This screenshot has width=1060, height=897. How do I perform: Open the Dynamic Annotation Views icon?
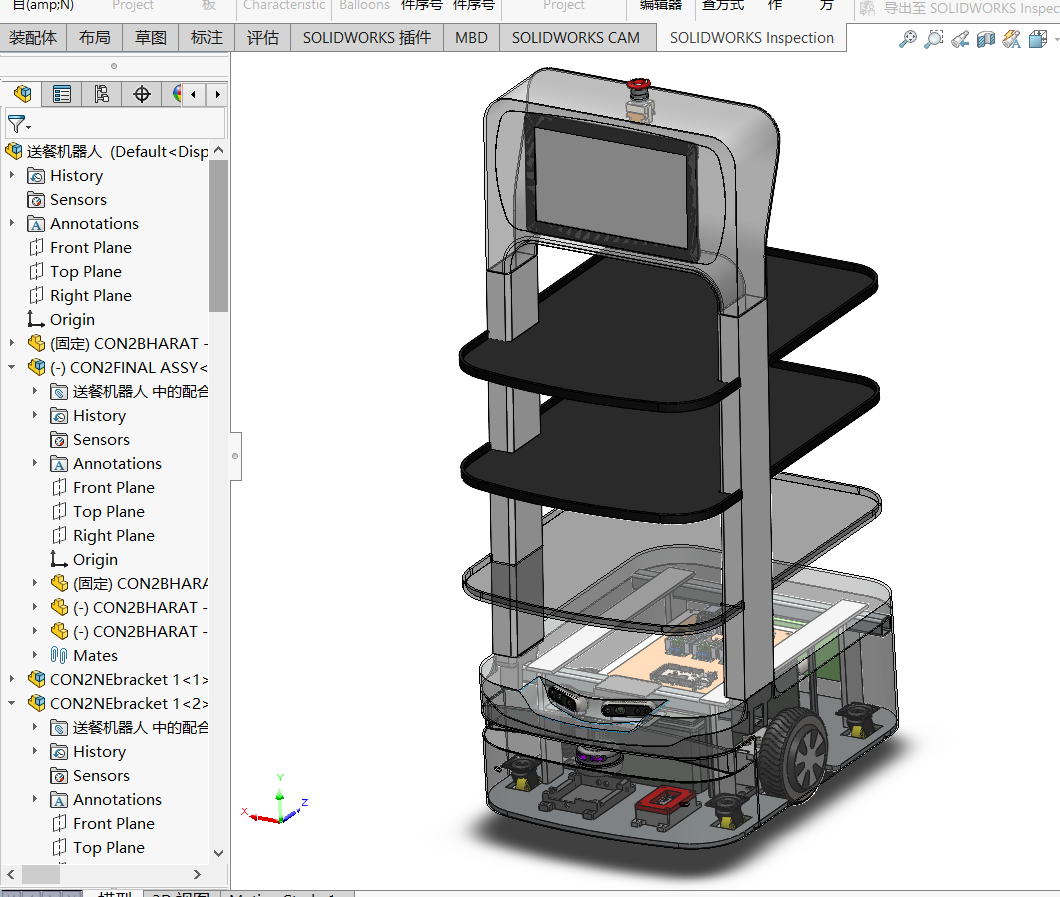coord(1011,39)
